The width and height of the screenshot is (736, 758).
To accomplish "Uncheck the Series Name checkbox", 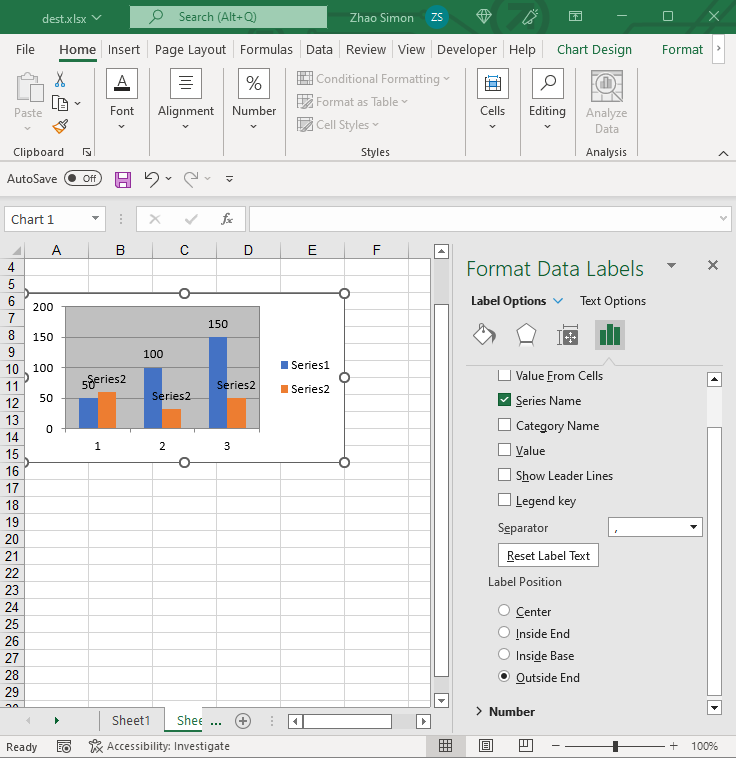I will pos(505,401).
